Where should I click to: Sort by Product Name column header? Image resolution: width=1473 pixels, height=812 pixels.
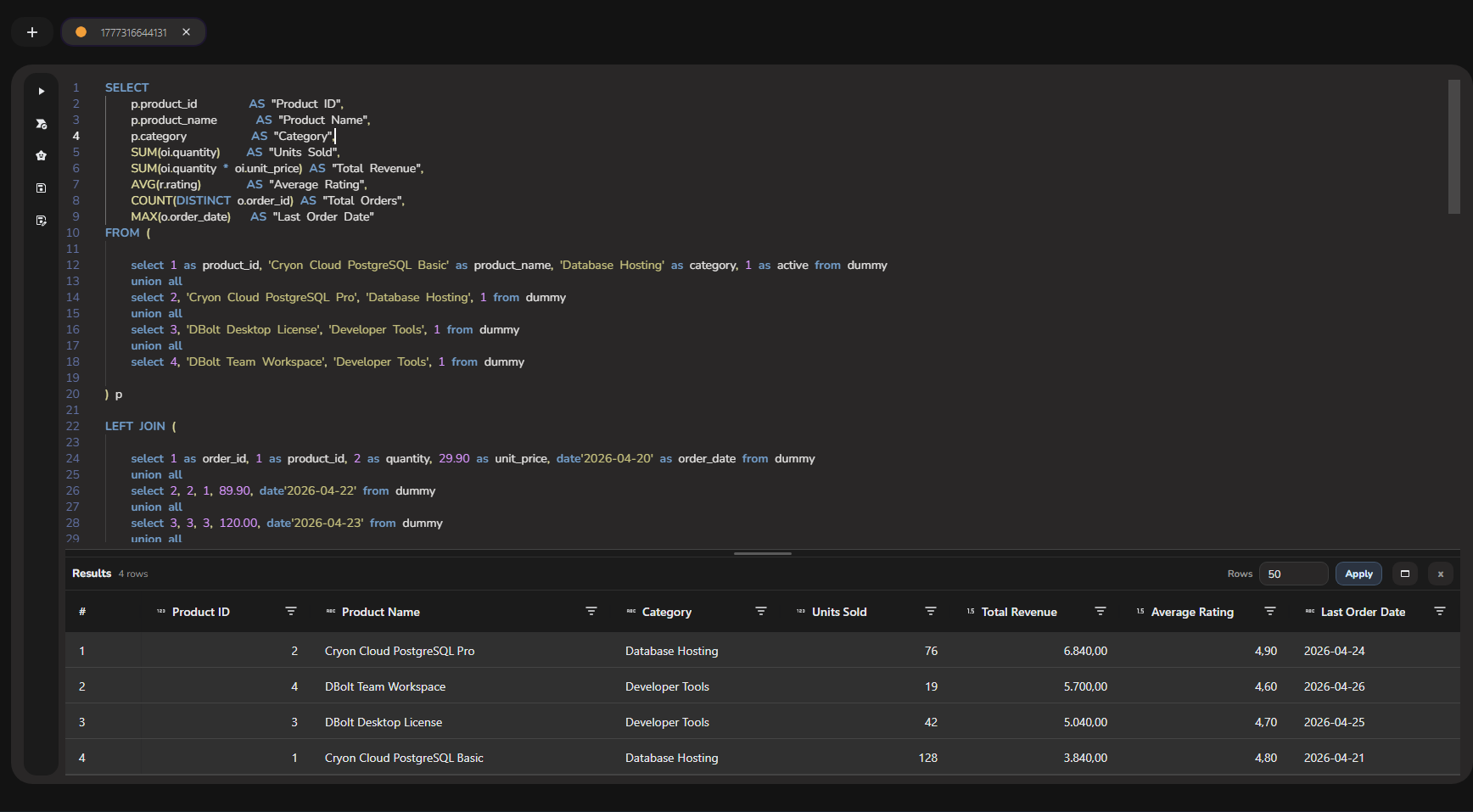(381, 612)
